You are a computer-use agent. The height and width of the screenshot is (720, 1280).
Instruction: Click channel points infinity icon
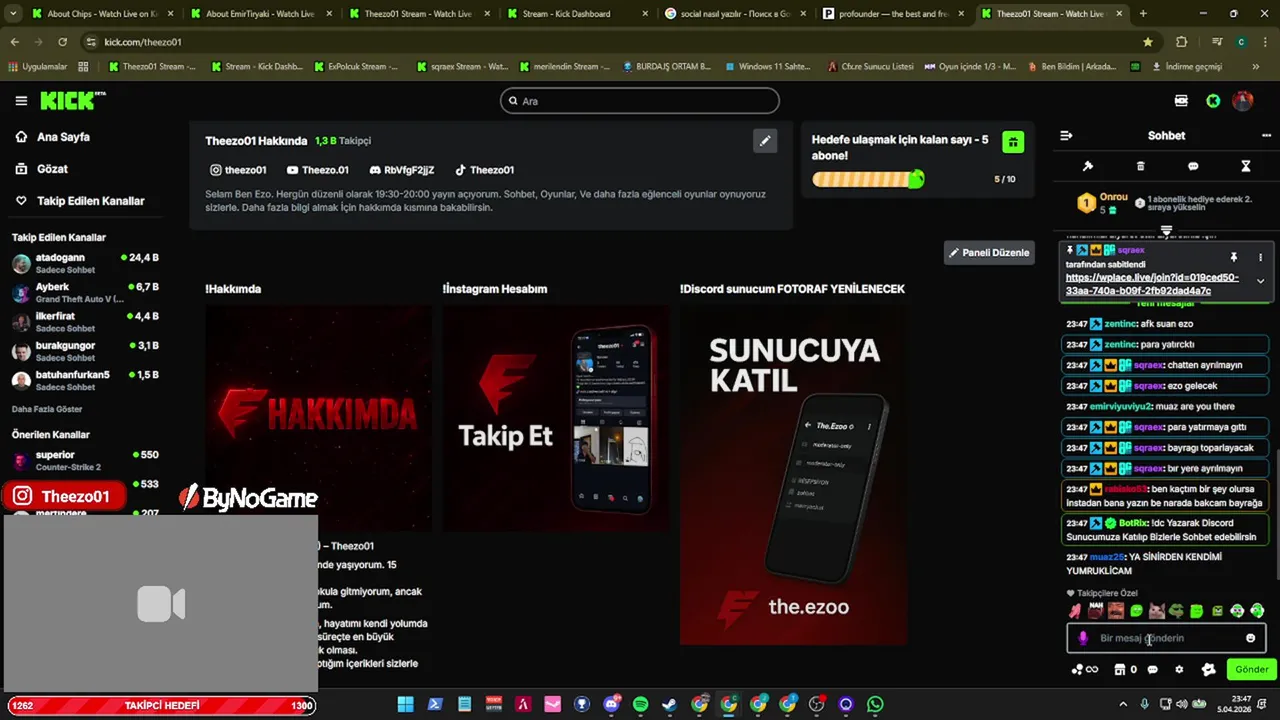click(1085, 670)
